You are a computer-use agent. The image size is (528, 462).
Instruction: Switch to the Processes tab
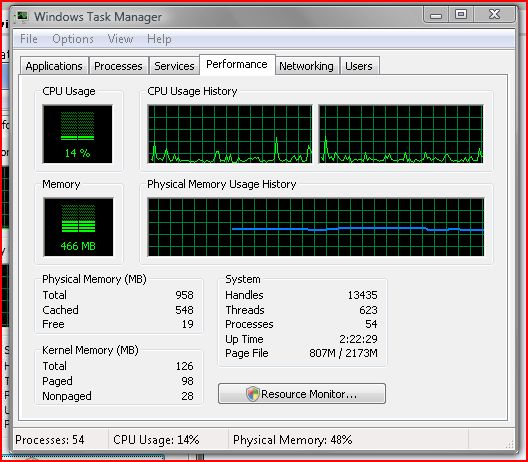(118, 66)
